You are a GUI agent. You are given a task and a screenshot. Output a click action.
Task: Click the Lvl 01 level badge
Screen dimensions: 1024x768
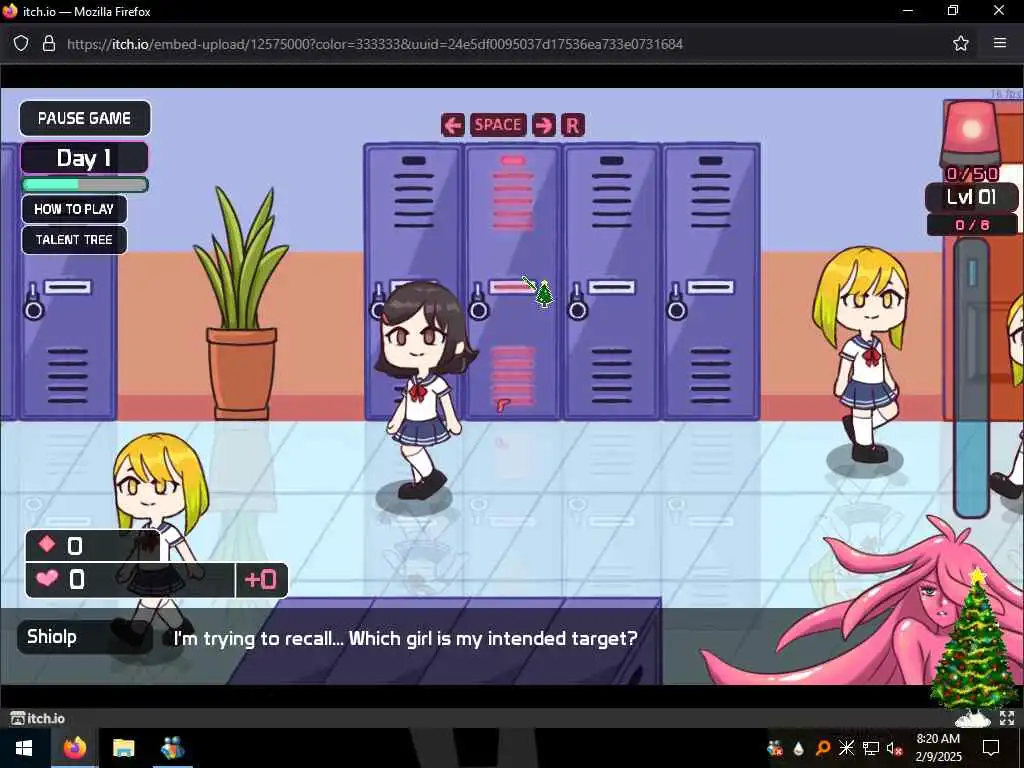(x=972, y=197)
